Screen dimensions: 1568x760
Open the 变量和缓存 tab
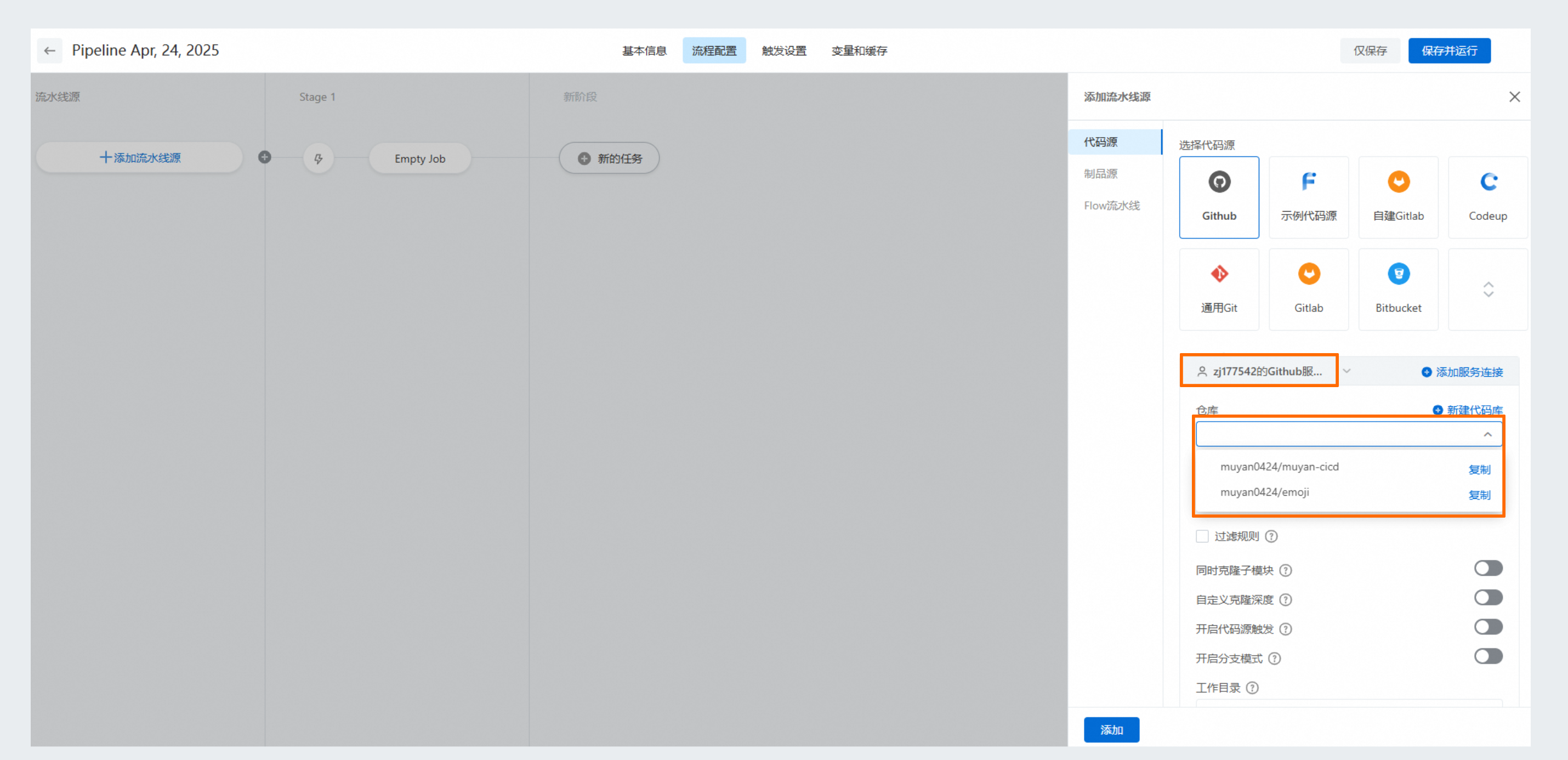pyautogui.click(x=859, y=50)
